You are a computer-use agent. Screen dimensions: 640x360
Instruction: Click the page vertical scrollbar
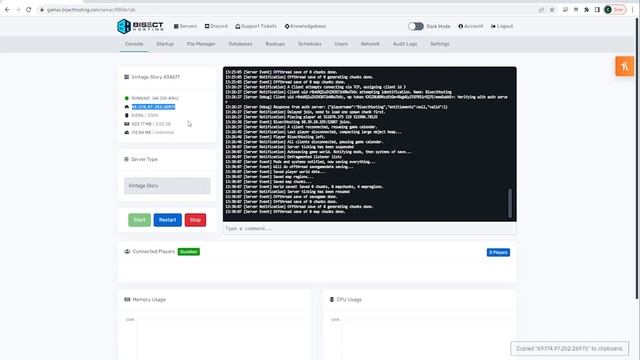[x=637, y=159]
